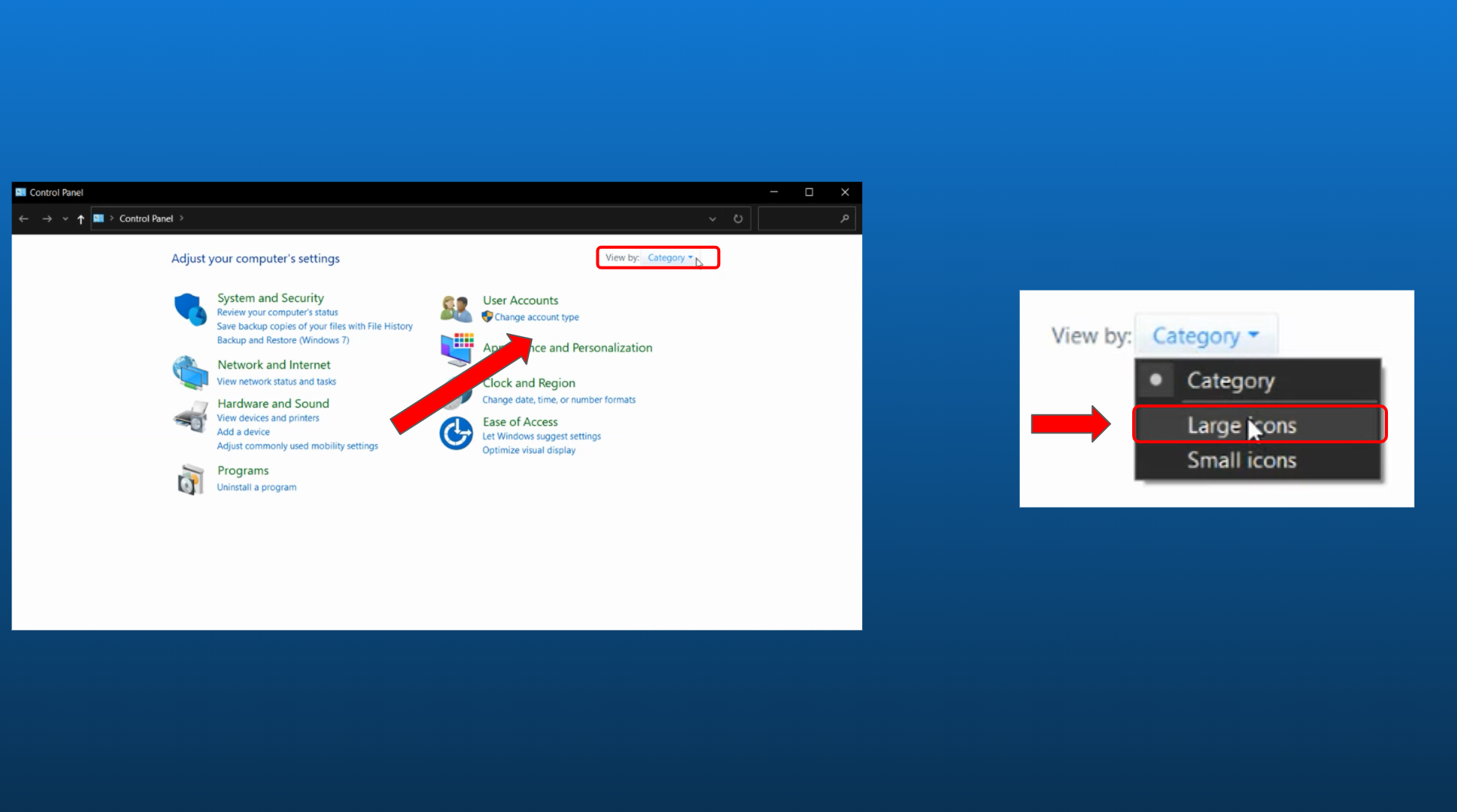Refresh the Control Panel address bar
Screen dimensions: 1457x812
point(738,219)
